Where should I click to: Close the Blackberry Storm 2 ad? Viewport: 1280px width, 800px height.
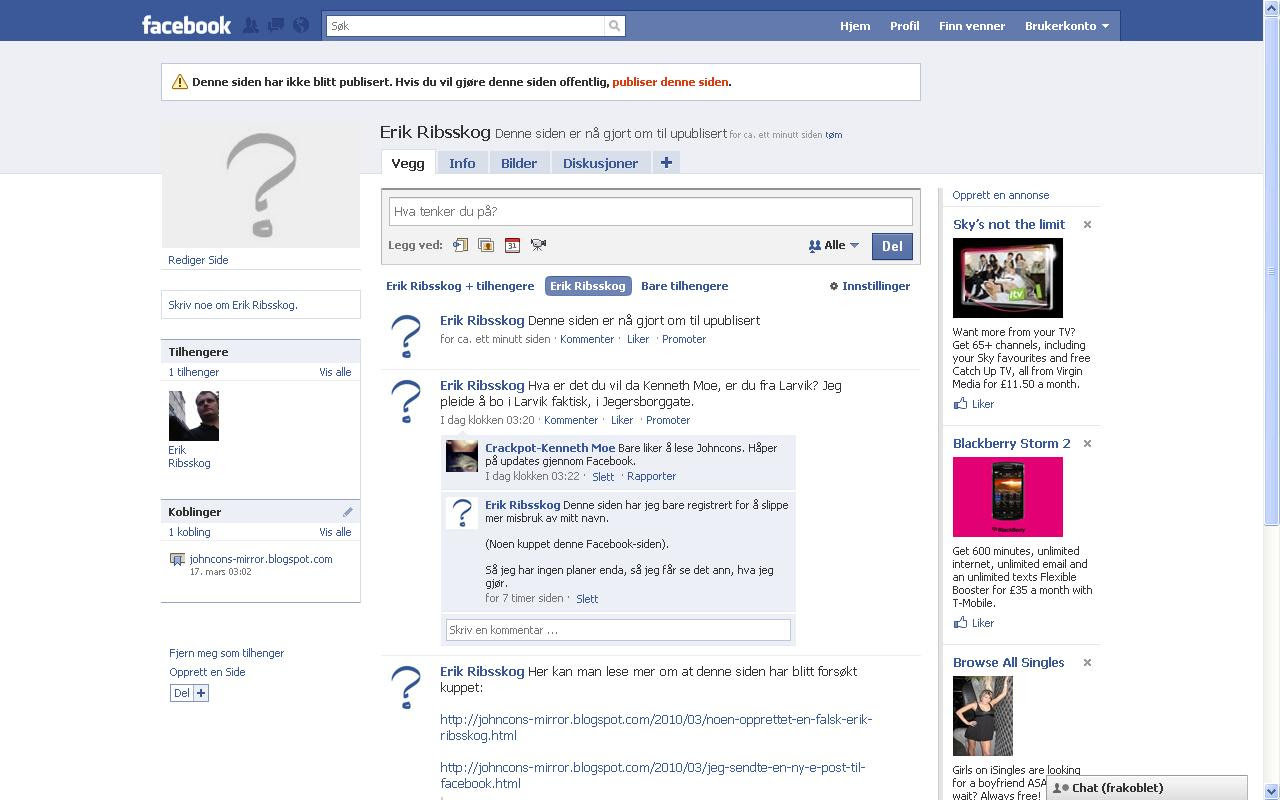click(x=1087, y=444)
